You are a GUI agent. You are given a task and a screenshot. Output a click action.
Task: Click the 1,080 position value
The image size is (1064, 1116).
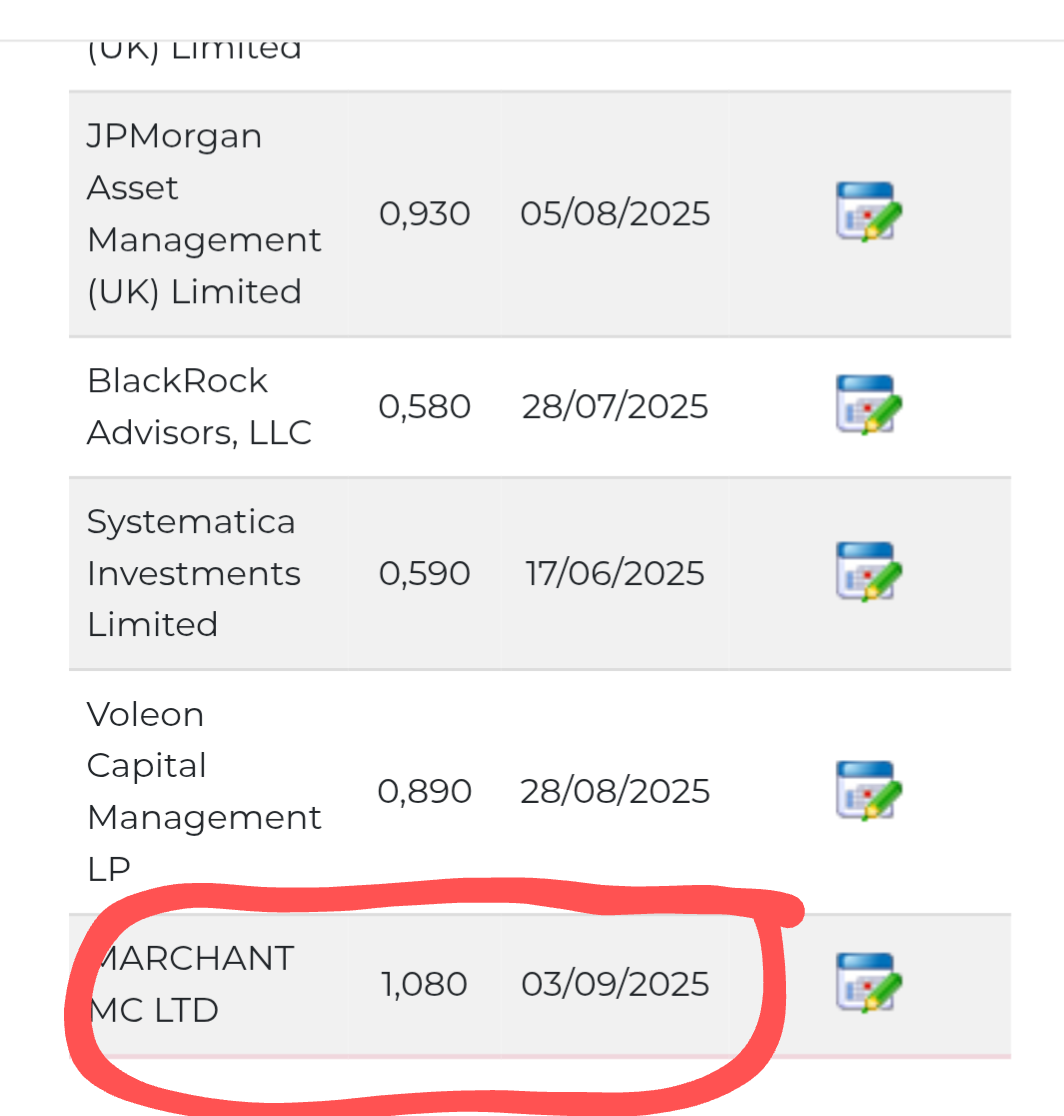pos(424,984)
